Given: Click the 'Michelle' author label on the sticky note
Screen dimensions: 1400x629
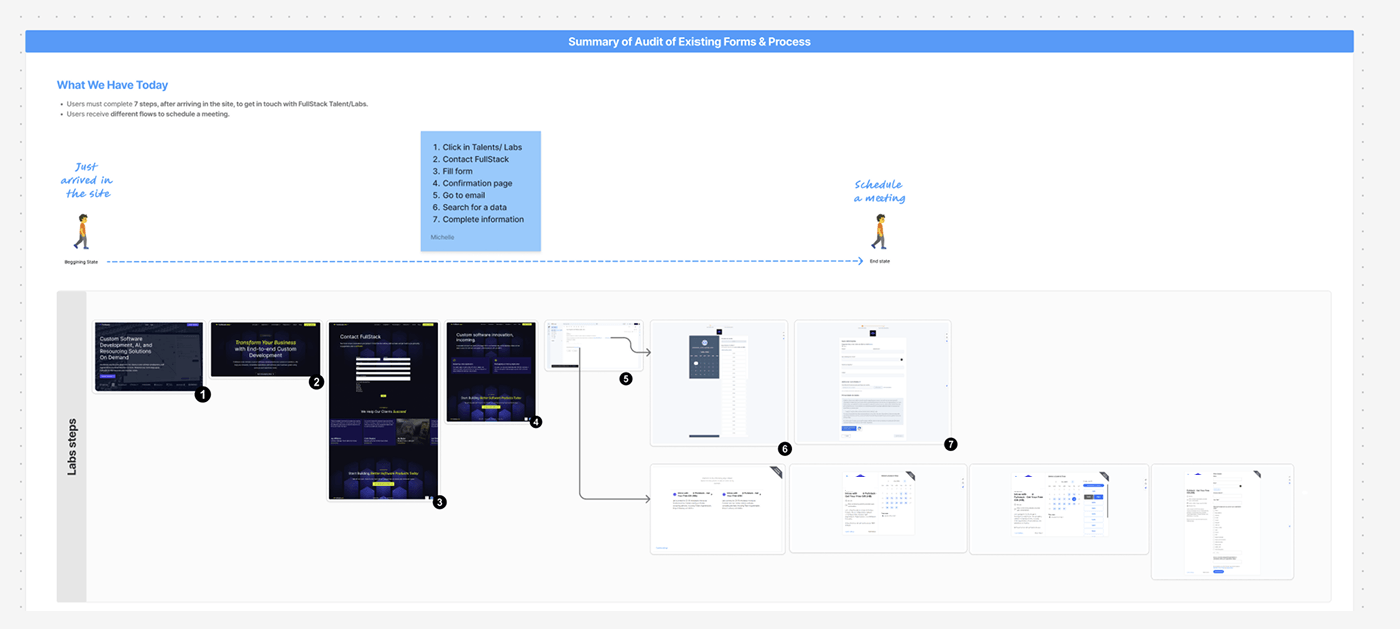Looking at the screenshot, I should point(442,237).
